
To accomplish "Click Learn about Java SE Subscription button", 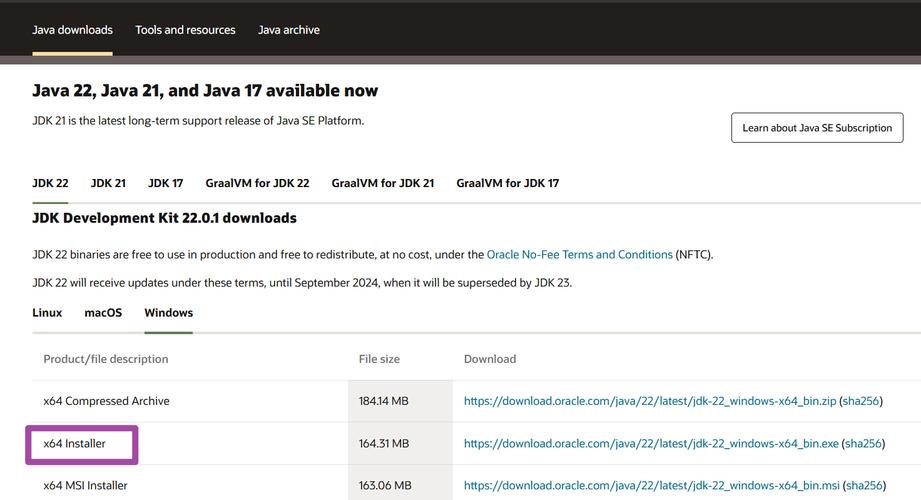I will [x=817, y=128].
